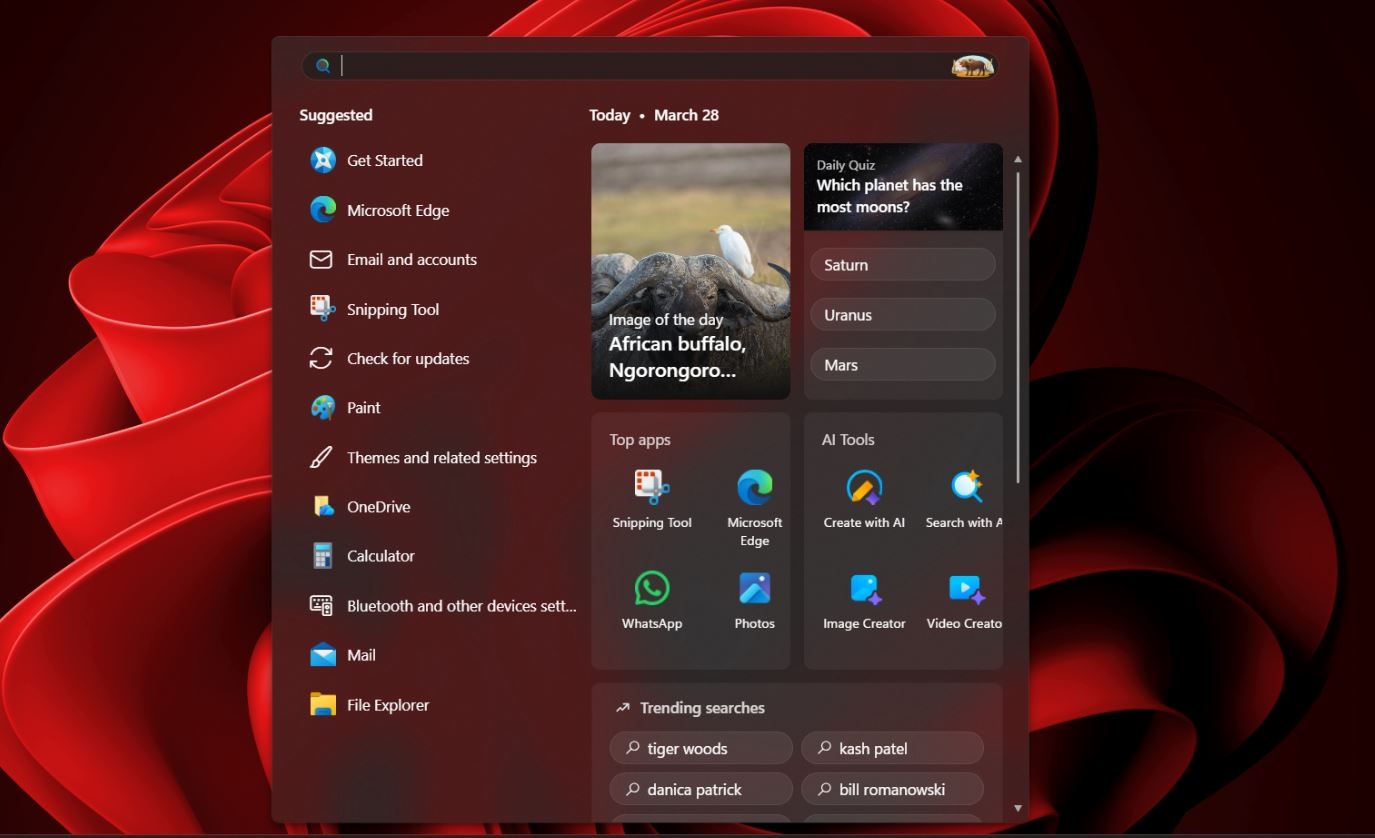Click the scrollbar down arrow

(1017, 808)
